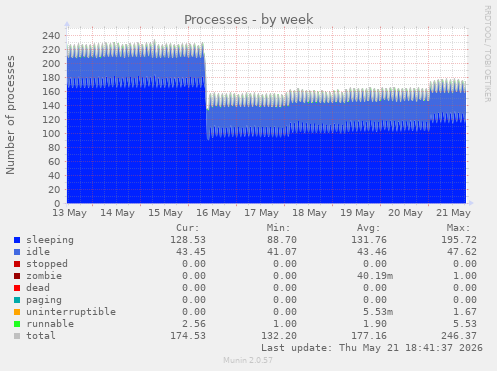
Task: Click the zombie legend color swatch
Action: (x=17, y=276)
